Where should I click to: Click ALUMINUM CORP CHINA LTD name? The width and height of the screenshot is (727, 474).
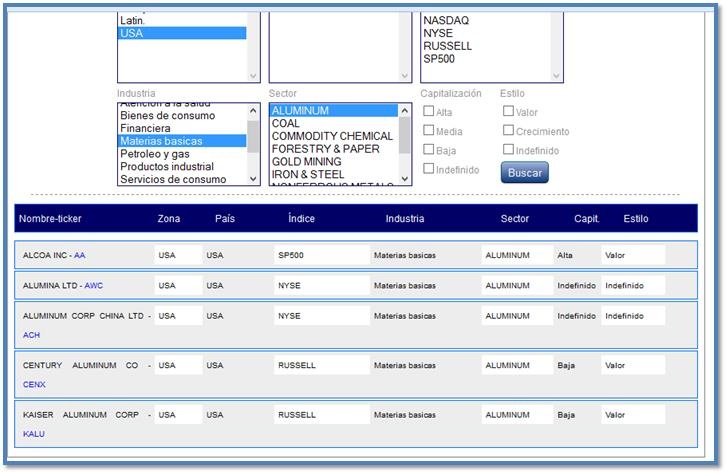[83, 316]
